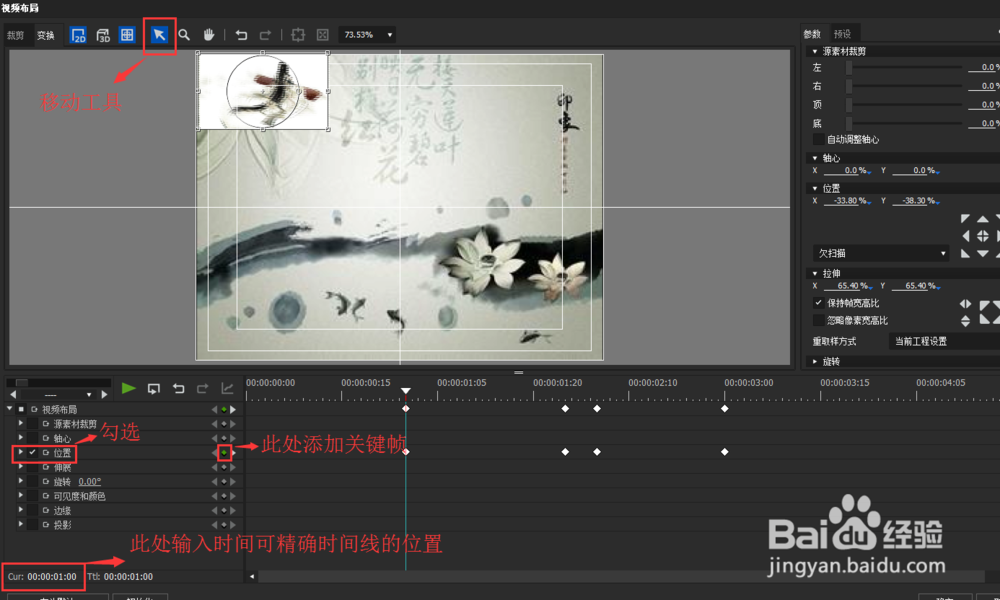The image size is (1000, 600).
Task: Select the zoom magnifier tool
Action: [184, 35]
